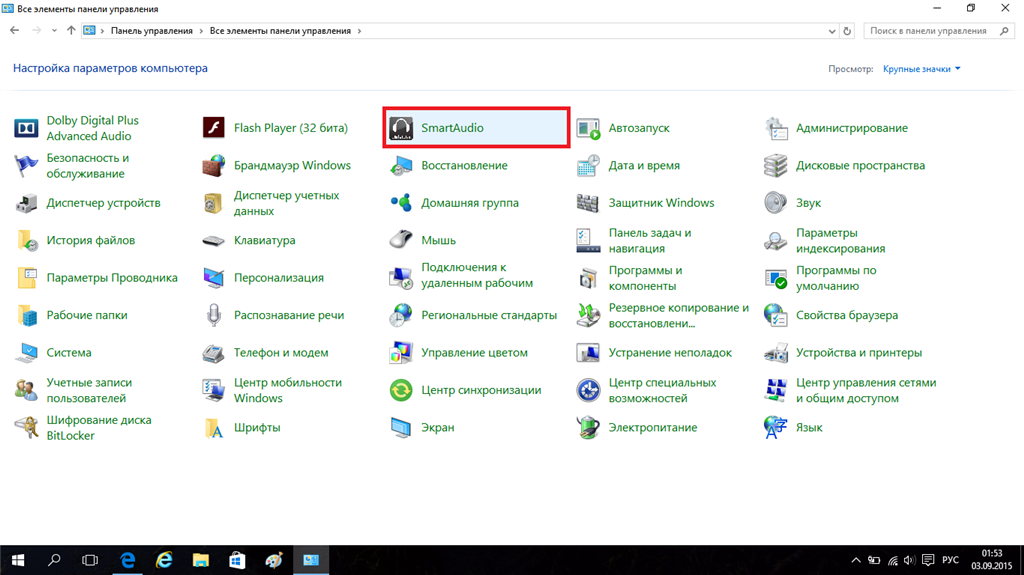The width and height of the screenshot is (1024, 575).
Task: Open the Центр специальных возможностей icon
Action: pyautogui.click(x=588, y=390)
